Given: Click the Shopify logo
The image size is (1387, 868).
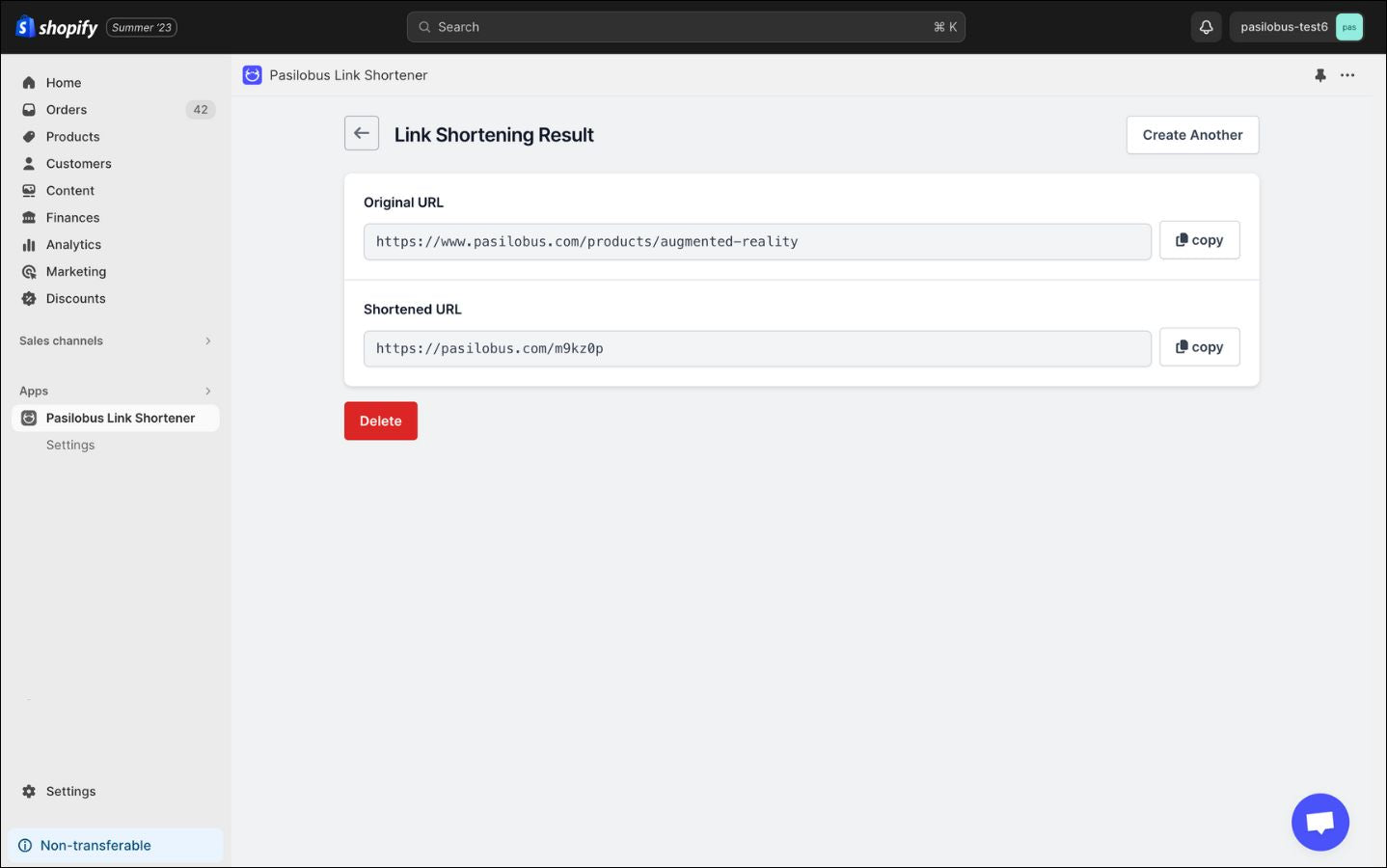Looking at the screenshot, I should [x=58, y=27].
